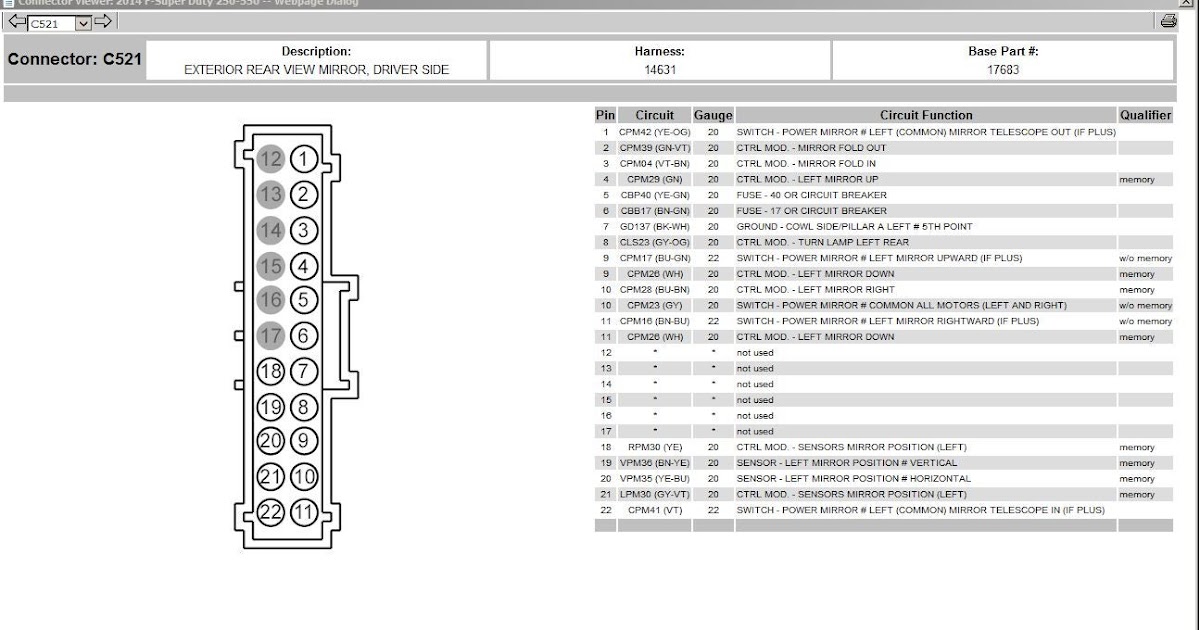Viewport: 1200px width, 630px height.
Task: Click the 'Connector: C521' heading
Action: (75, 60)
